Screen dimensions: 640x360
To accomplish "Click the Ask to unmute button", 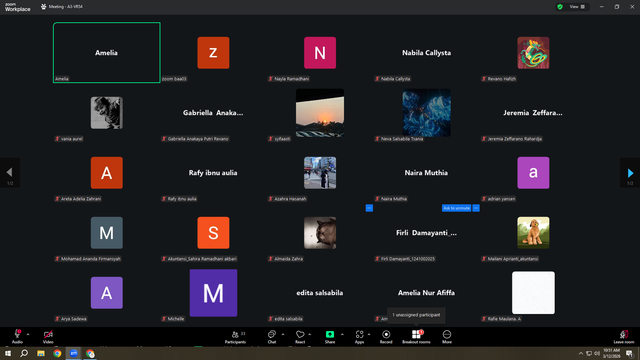I will tap(456, 208).
